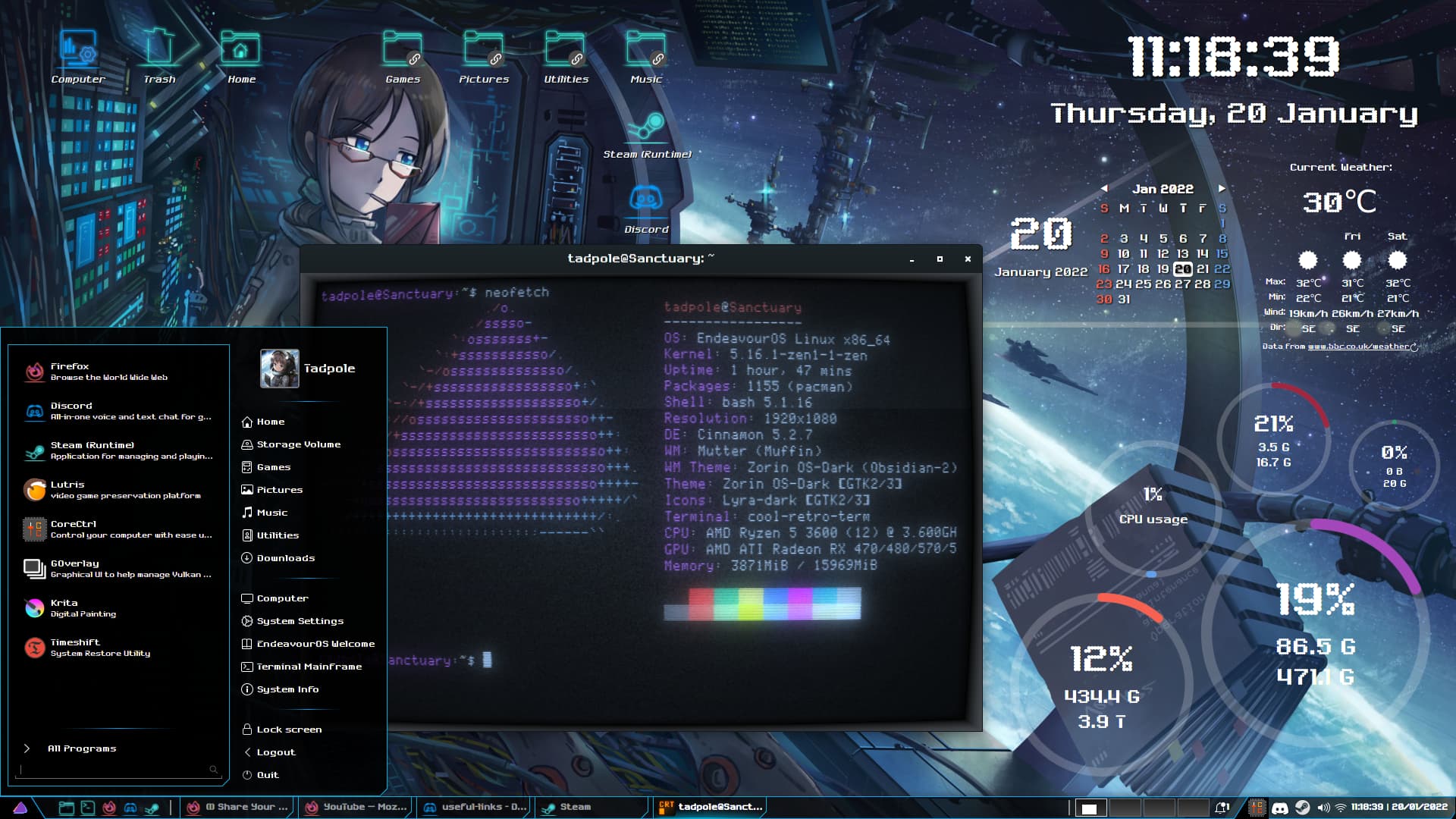Open the Computer desktop icon
The height and width of the screenshot is (819, 1456).
[78, 57]
